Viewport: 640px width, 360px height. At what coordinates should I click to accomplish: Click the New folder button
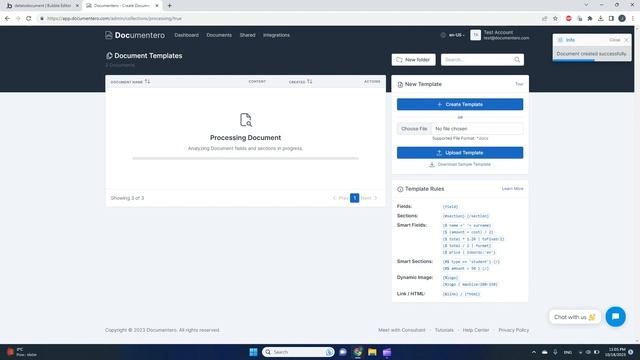[x=413, y=60]
